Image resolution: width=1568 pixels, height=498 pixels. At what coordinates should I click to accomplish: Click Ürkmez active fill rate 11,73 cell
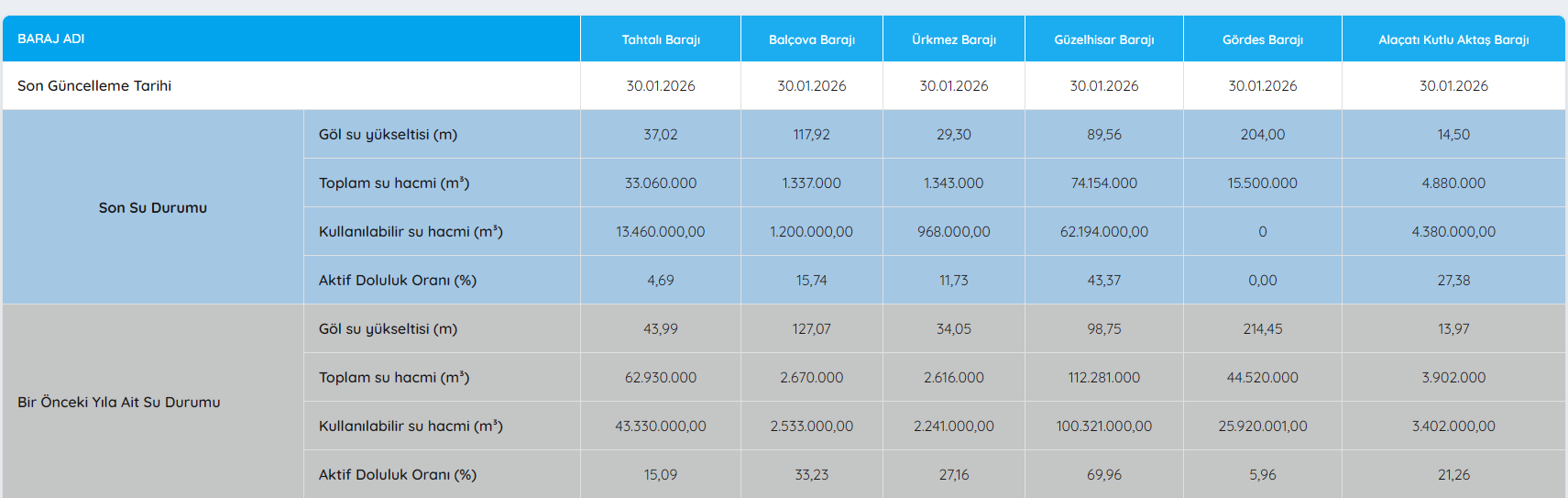click(x=953, y=280)
